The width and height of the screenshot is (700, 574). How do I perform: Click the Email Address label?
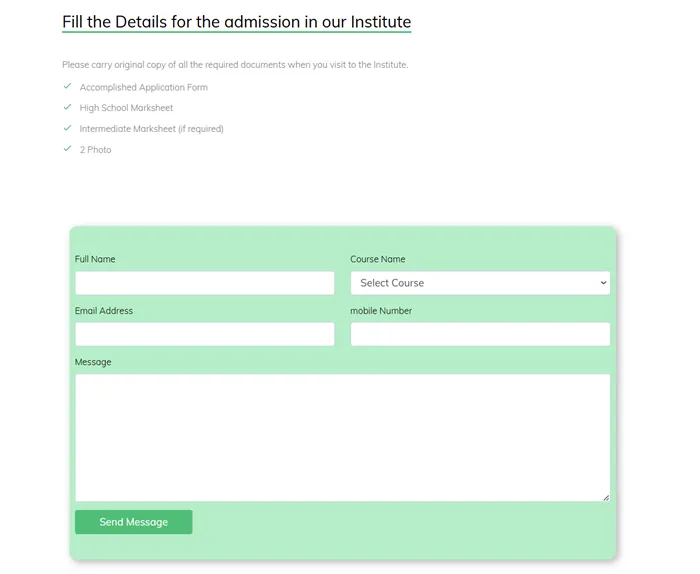coord(104,311)
